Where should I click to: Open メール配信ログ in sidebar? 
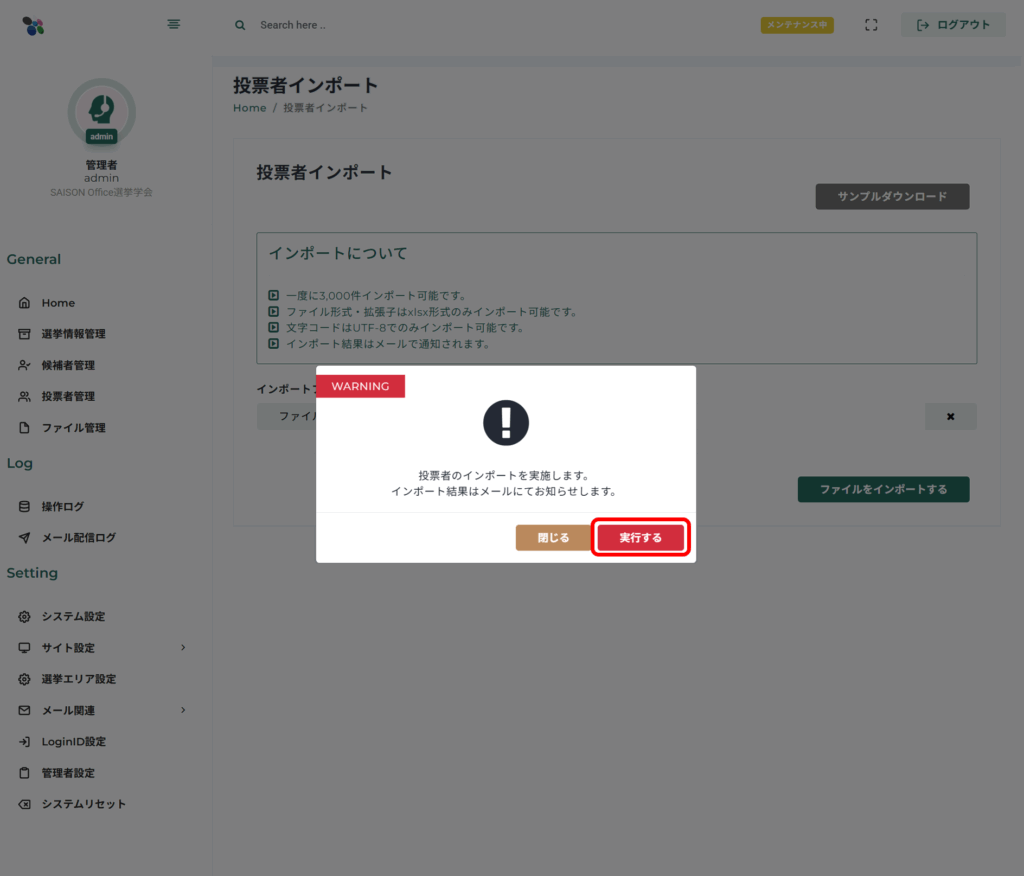[x=78, y=538]
